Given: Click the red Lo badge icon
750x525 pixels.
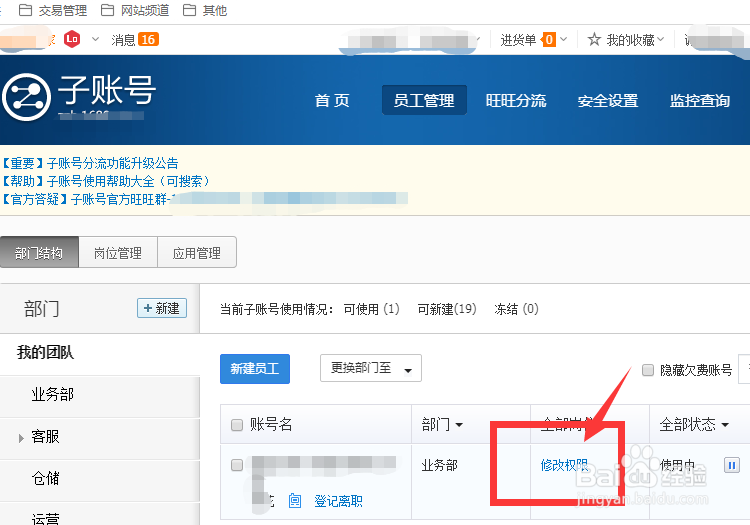Looking at the screenshot, I should 72,39.
